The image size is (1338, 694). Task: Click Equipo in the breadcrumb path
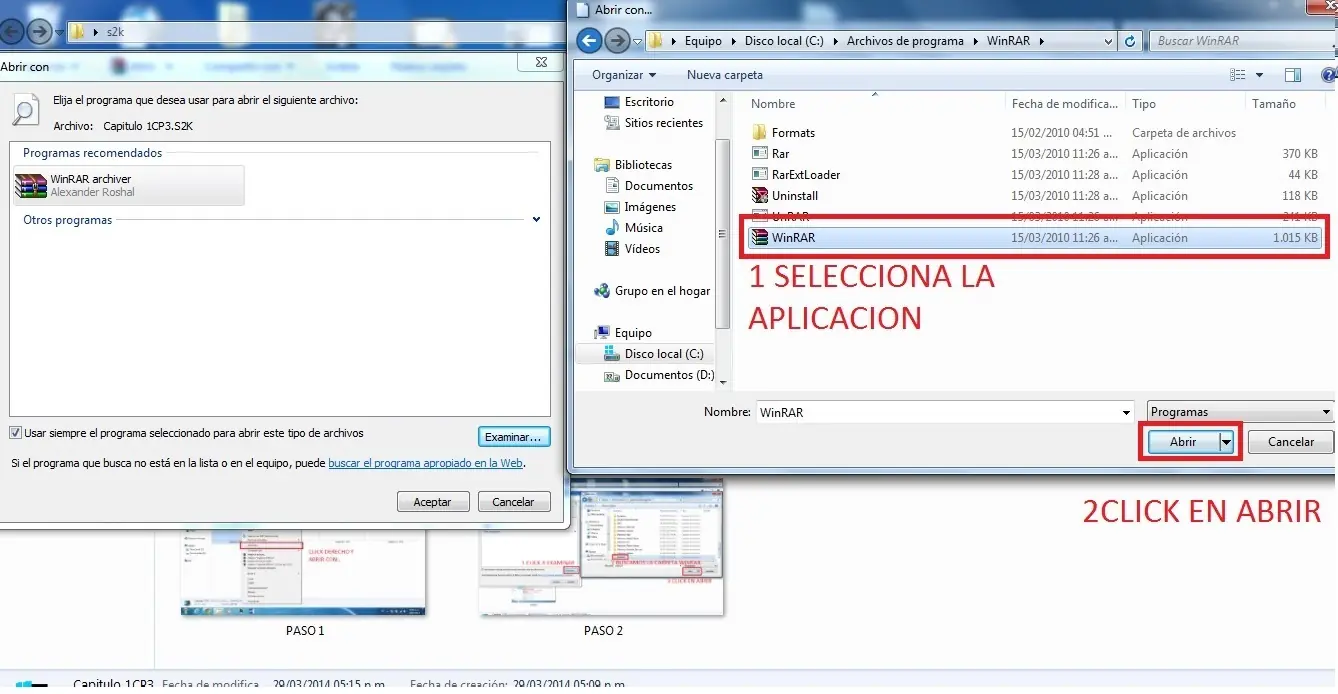pos(703,41)
